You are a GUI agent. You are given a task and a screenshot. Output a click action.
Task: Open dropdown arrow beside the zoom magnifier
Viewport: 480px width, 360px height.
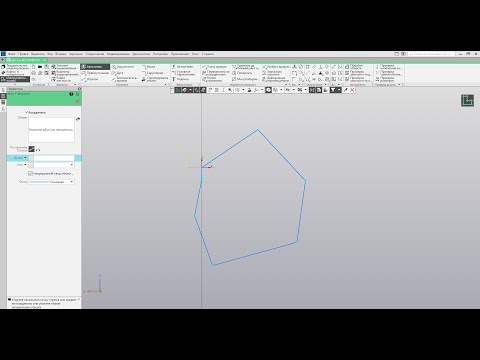(x=243, y=90)
